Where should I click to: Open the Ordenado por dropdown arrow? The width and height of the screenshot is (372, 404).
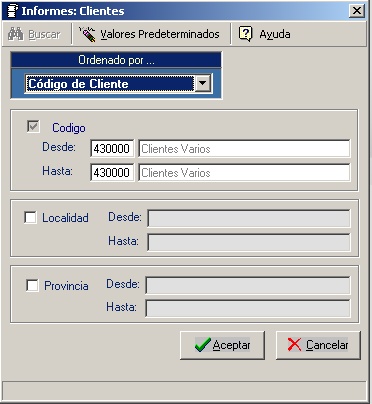pyautogui.click(x=203, y=83)
